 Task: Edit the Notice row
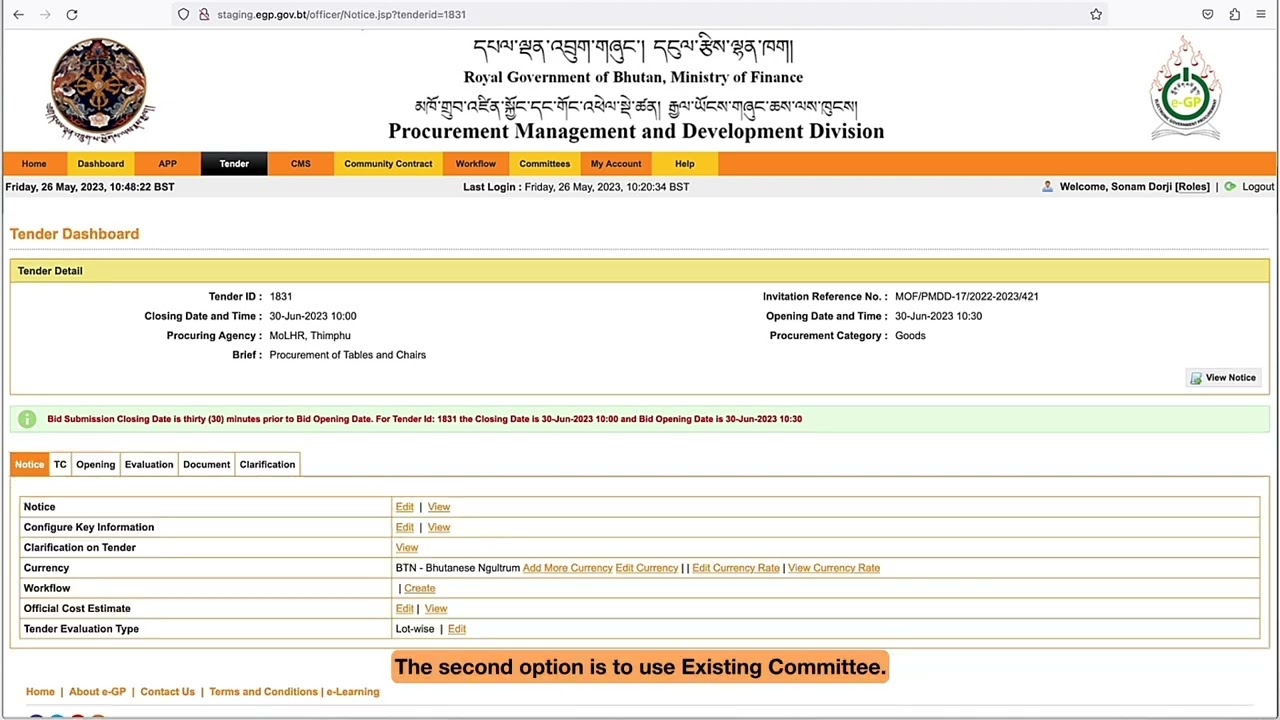[404, 507]
